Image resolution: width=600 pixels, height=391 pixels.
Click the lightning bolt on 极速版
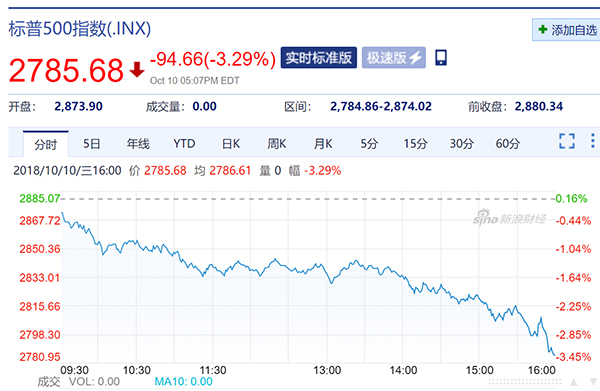click(416, 58)
